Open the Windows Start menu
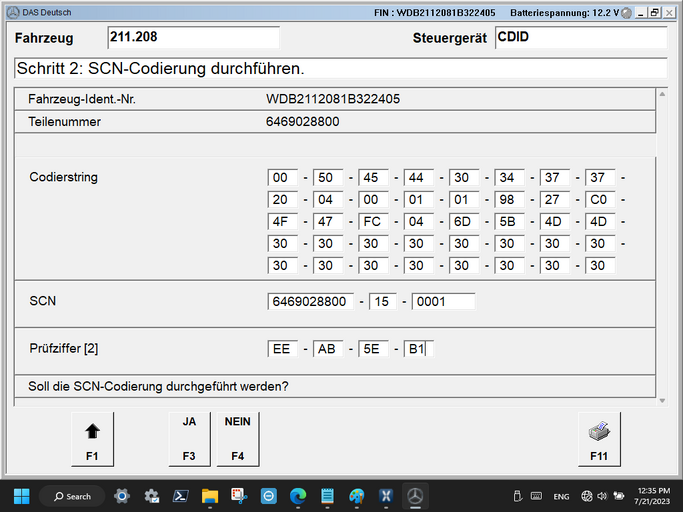The height and width of the screenshot is (512, 683). click(x=21, y=496)
